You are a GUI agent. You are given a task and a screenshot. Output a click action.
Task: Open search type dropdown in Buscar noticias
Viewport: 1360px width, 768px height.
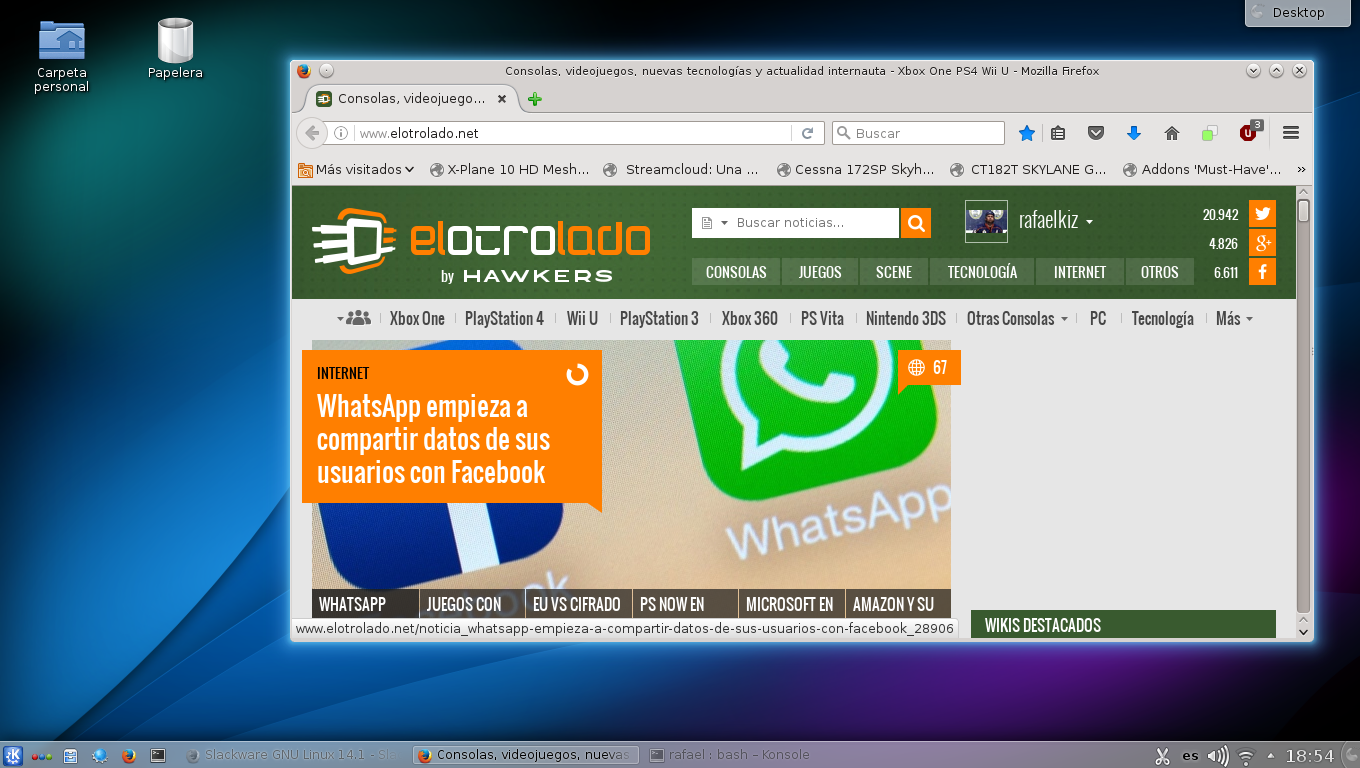point(715,223)
